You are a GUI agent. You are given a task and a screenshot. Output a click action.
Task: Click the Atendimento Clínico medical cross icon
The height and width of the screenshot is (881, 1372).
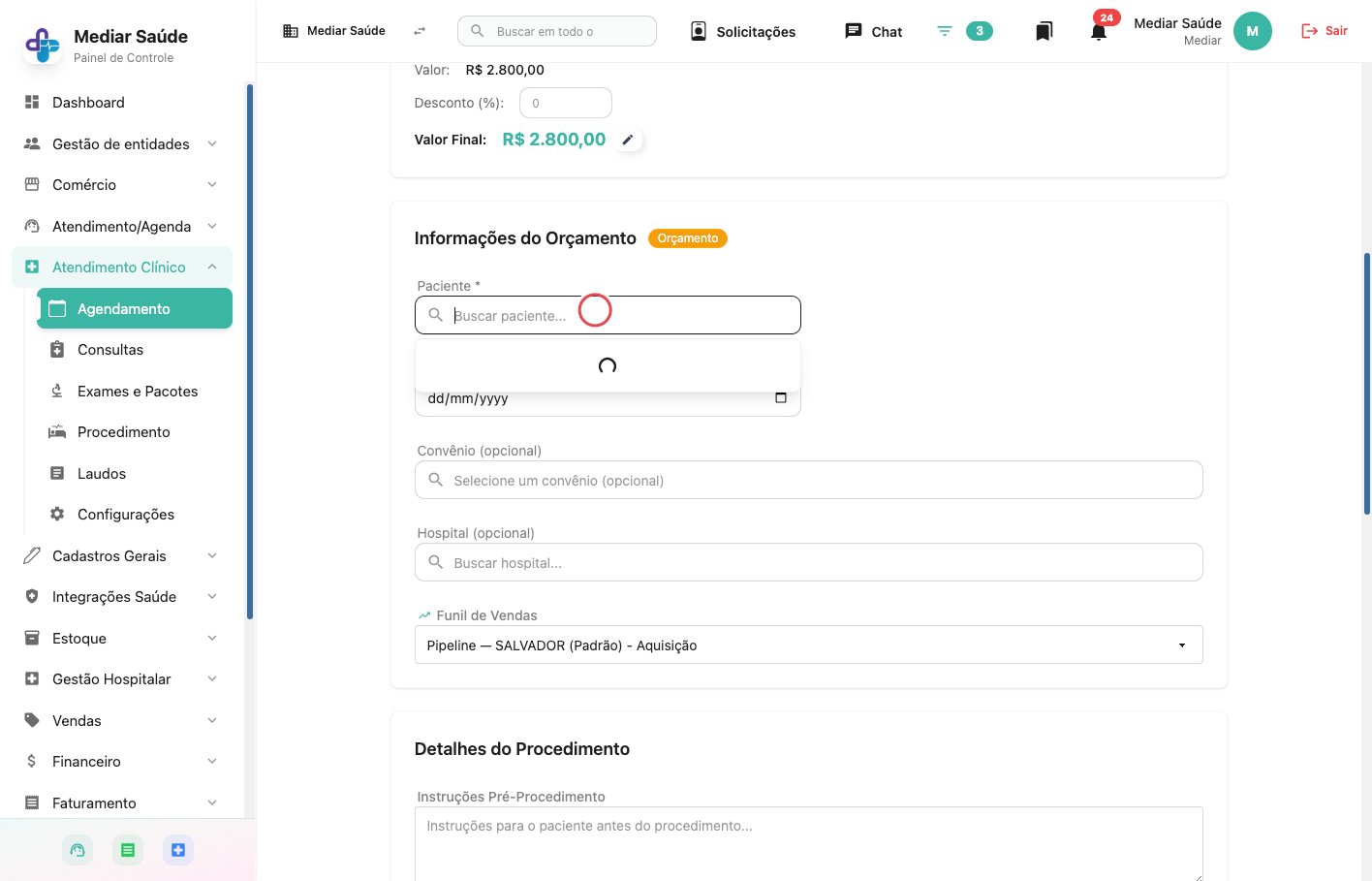[x=32, y=267]
